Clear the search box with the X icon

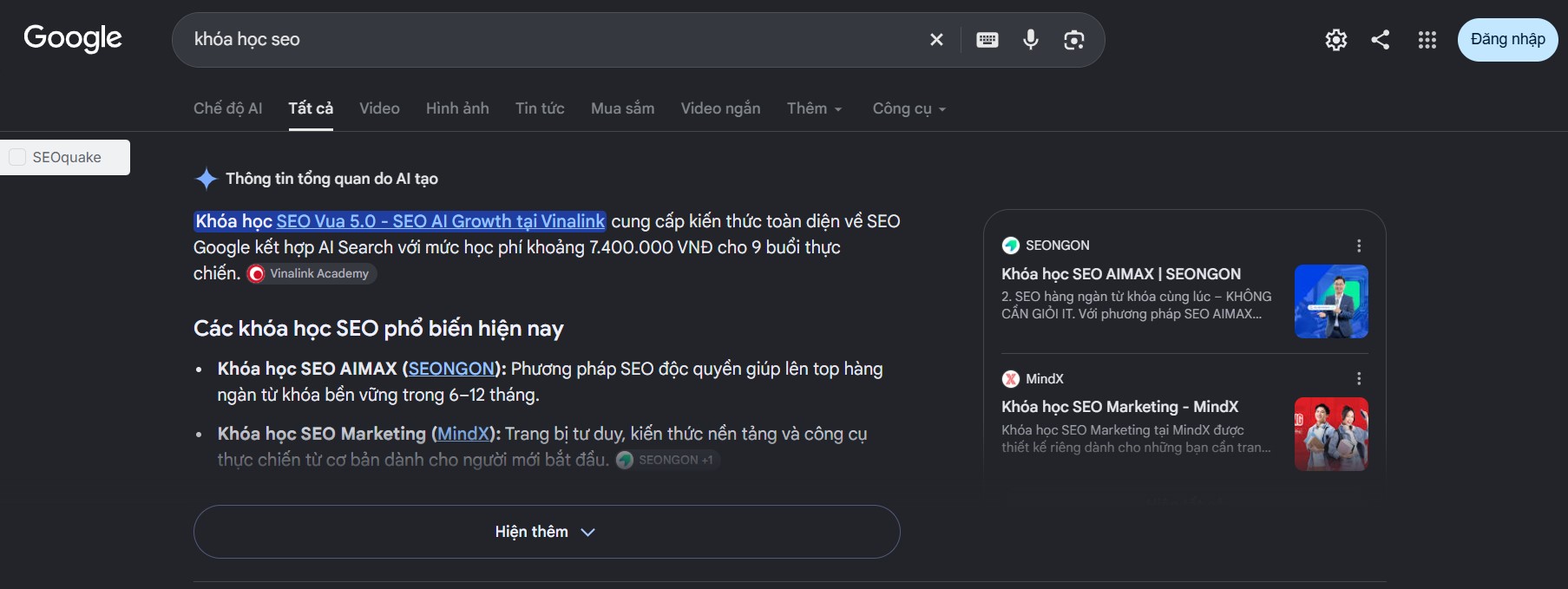tap(936, 40)
